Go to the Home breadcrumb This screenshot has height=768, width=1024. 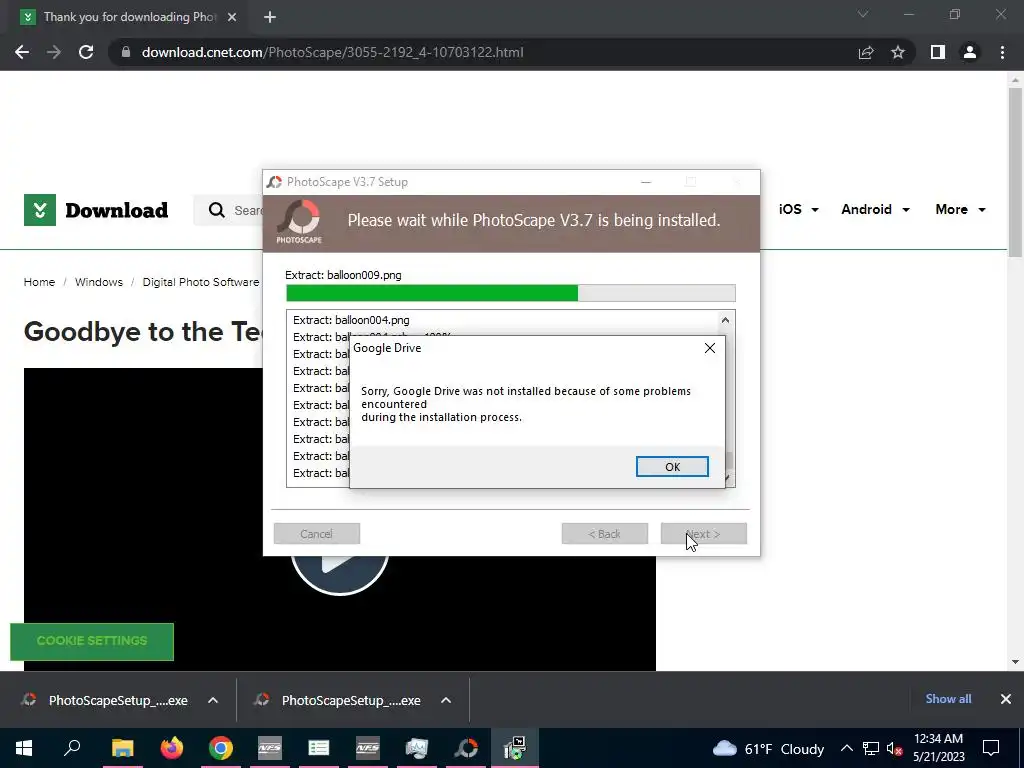39,282
